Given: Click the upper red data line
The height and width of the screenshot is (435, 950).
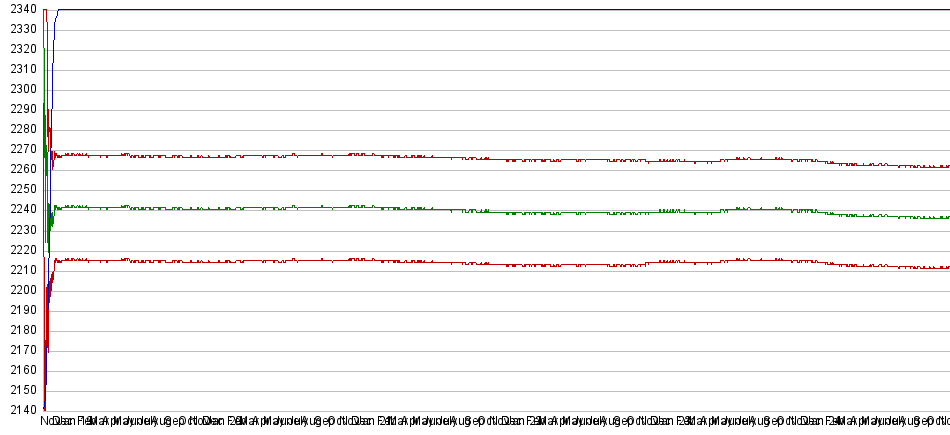Looking at the screenshot, I should 500,159.
